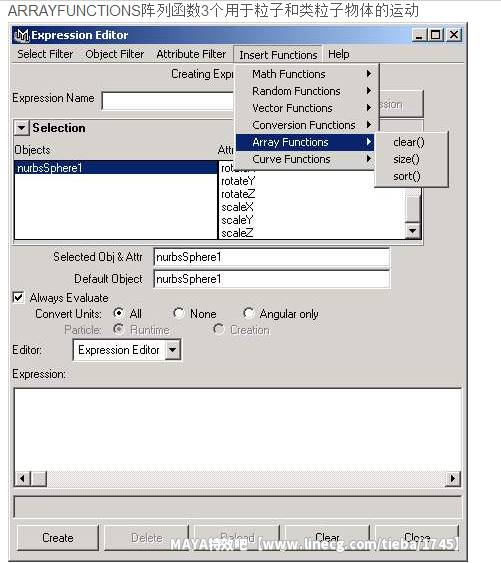Select Convert Units None radio button
Image resolution: width=501 pixels, height=563 pixels.
point(179,313)
